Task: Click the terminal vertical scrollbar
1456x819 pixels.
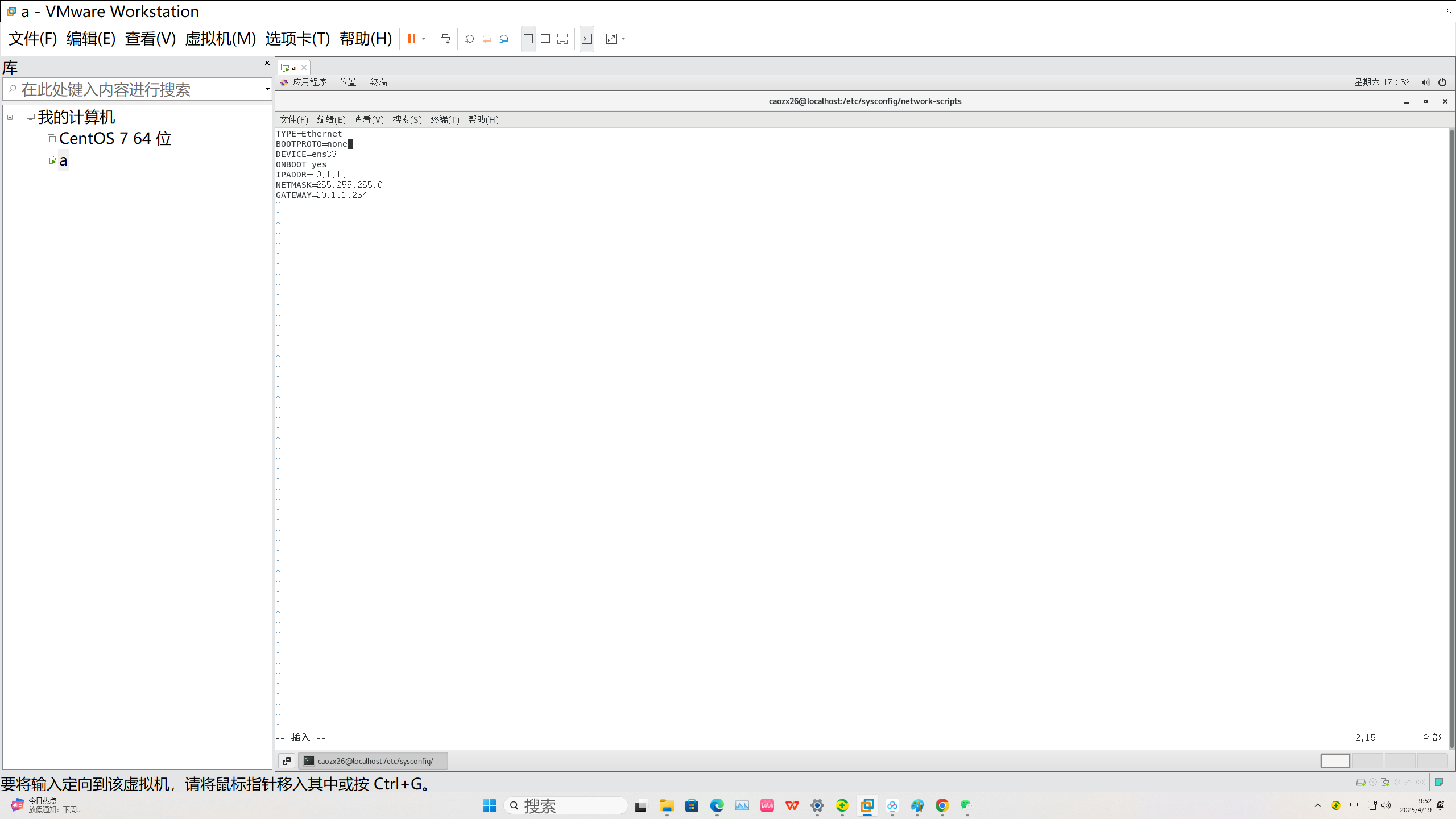Action: (1451, 432)
